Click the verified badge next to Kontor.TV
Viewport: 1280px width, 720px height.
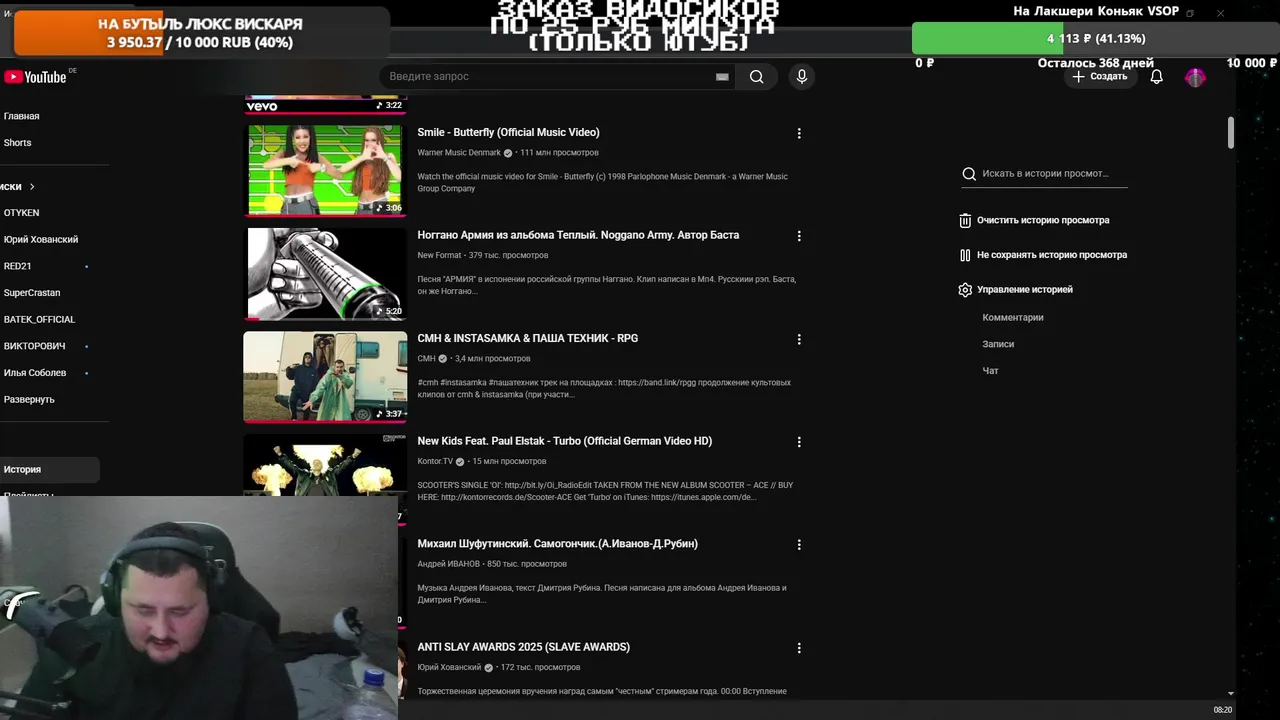pos(460,462)
